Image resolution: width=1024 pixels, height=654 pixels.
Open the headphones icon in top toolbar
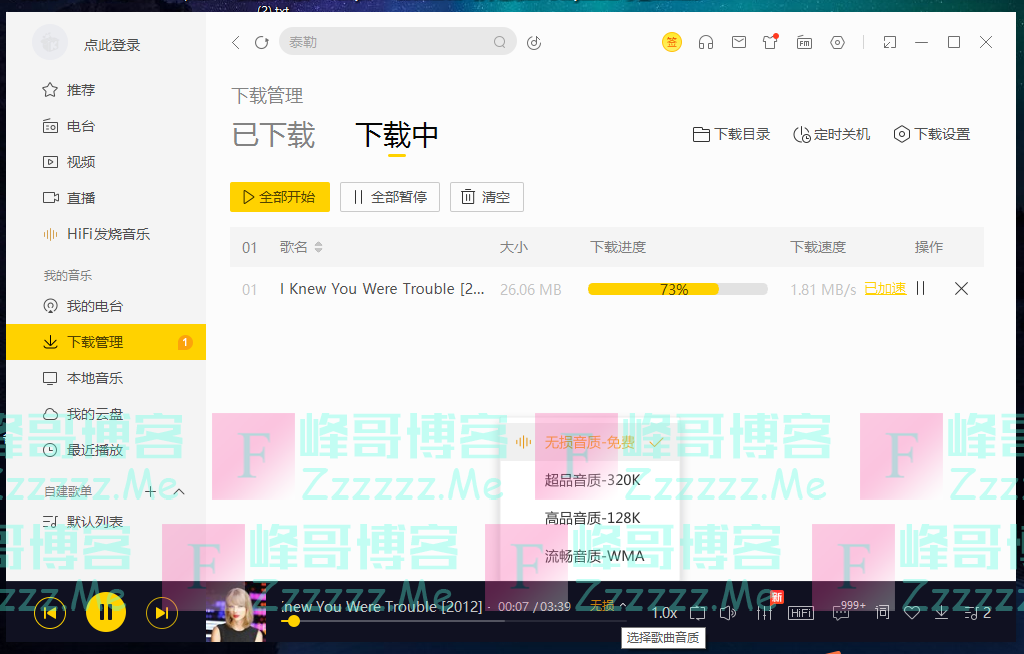pyautogui.click(x=706, y=42)
